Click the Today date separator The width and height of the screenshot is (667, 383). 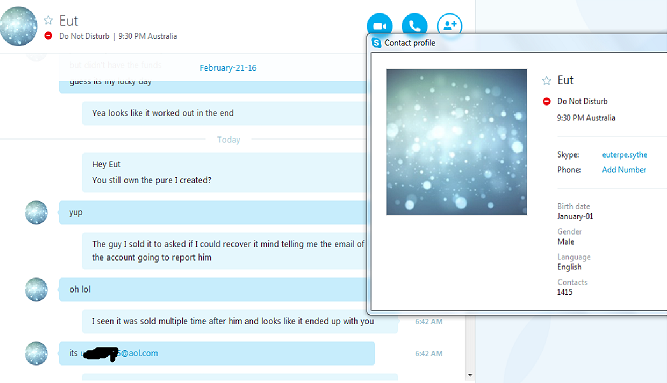(x=228, y=140)
